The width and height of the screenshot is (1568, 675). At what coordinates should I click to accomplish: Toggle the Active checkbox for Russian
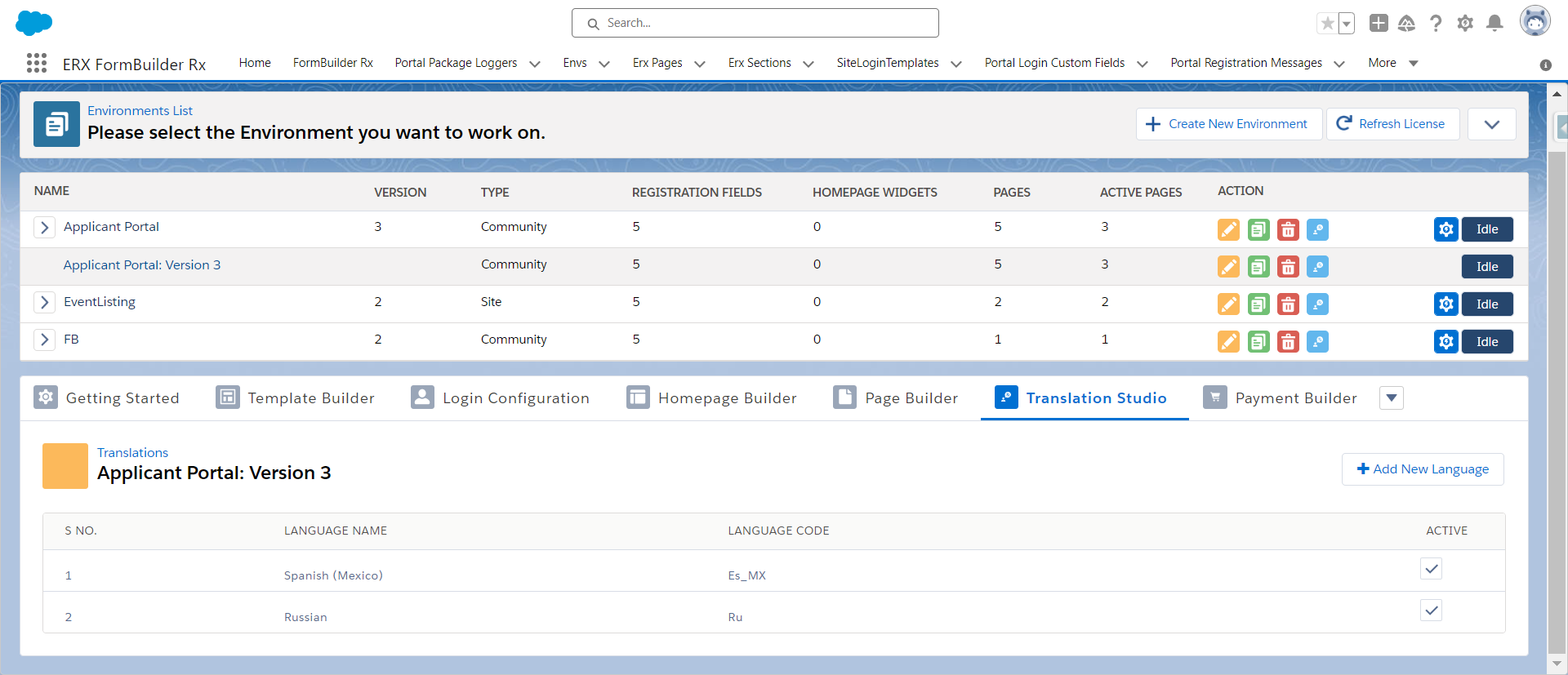[1431, 611]
